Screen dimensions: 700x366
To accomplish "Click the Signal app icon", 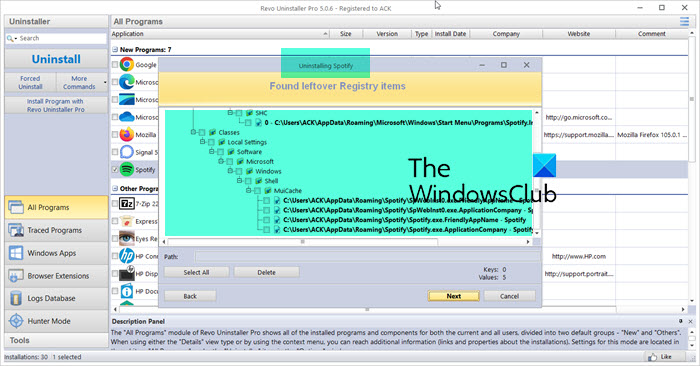I will [x=127, y=152].
